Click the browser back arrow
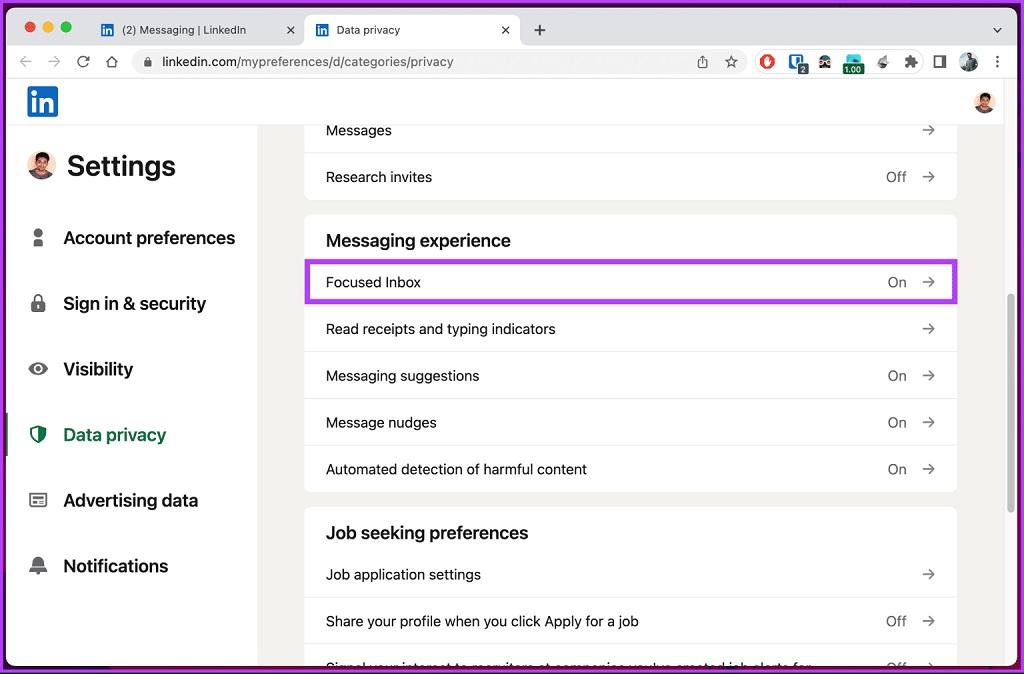This screenshot has height=674, width=1024. point(25,62)
